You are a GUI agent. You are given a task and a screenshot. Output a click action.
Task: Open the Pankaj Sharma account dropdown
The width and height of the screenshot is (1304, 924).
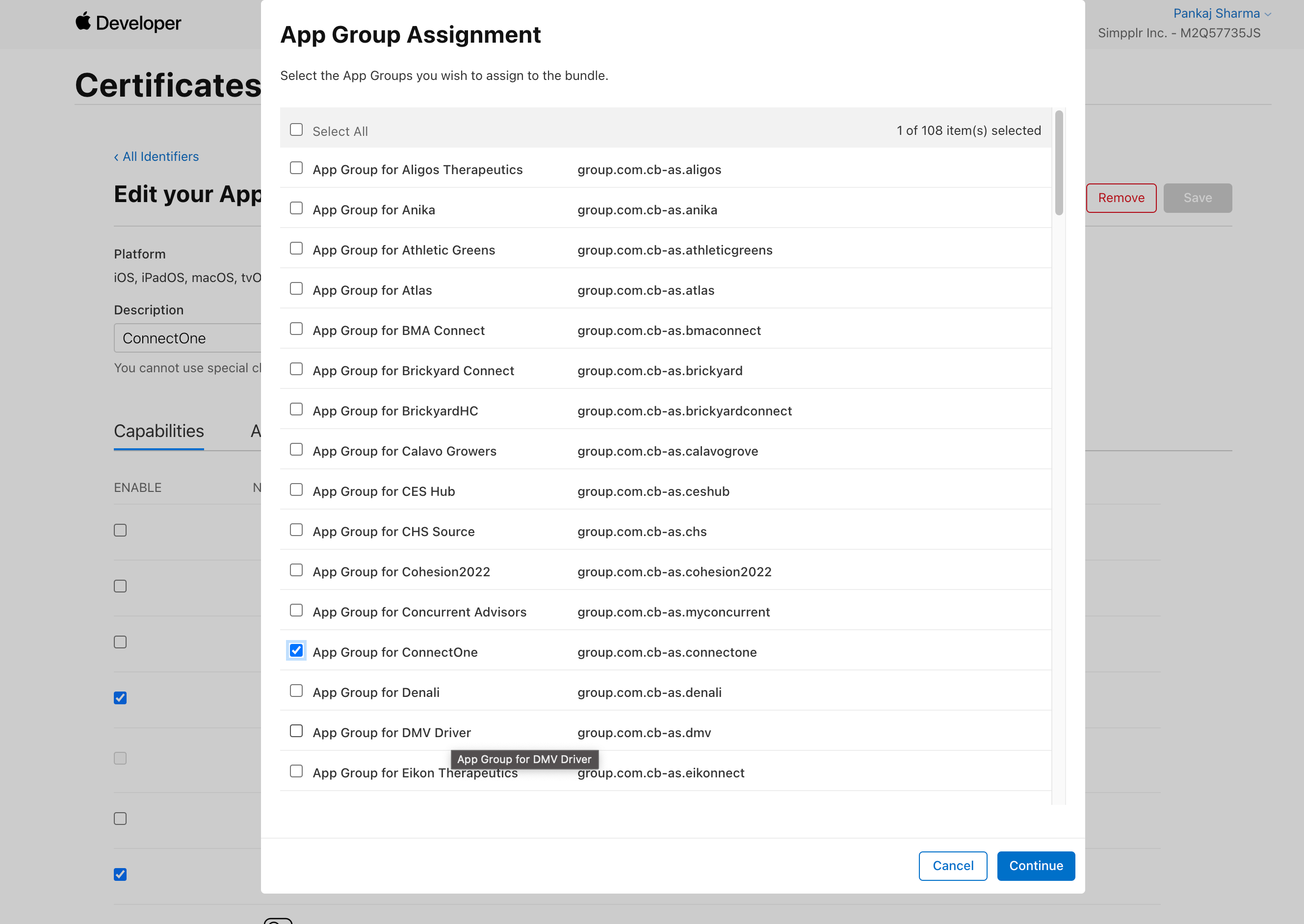pos(1222,13)
